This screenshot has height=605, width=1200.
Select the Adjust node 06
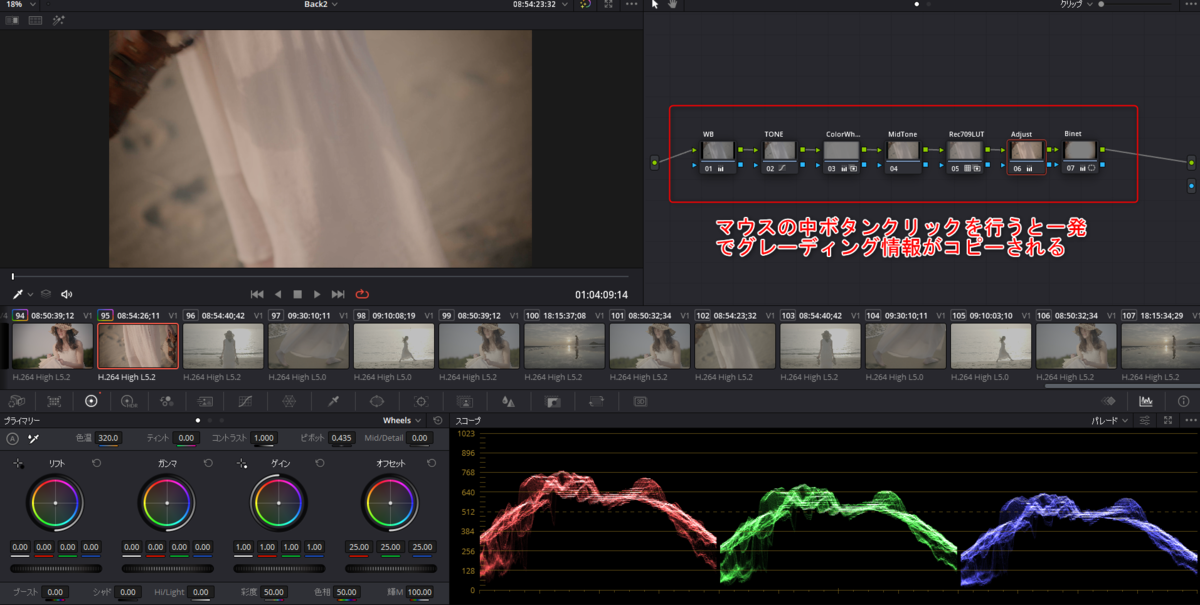click(x=1027, y=152)
